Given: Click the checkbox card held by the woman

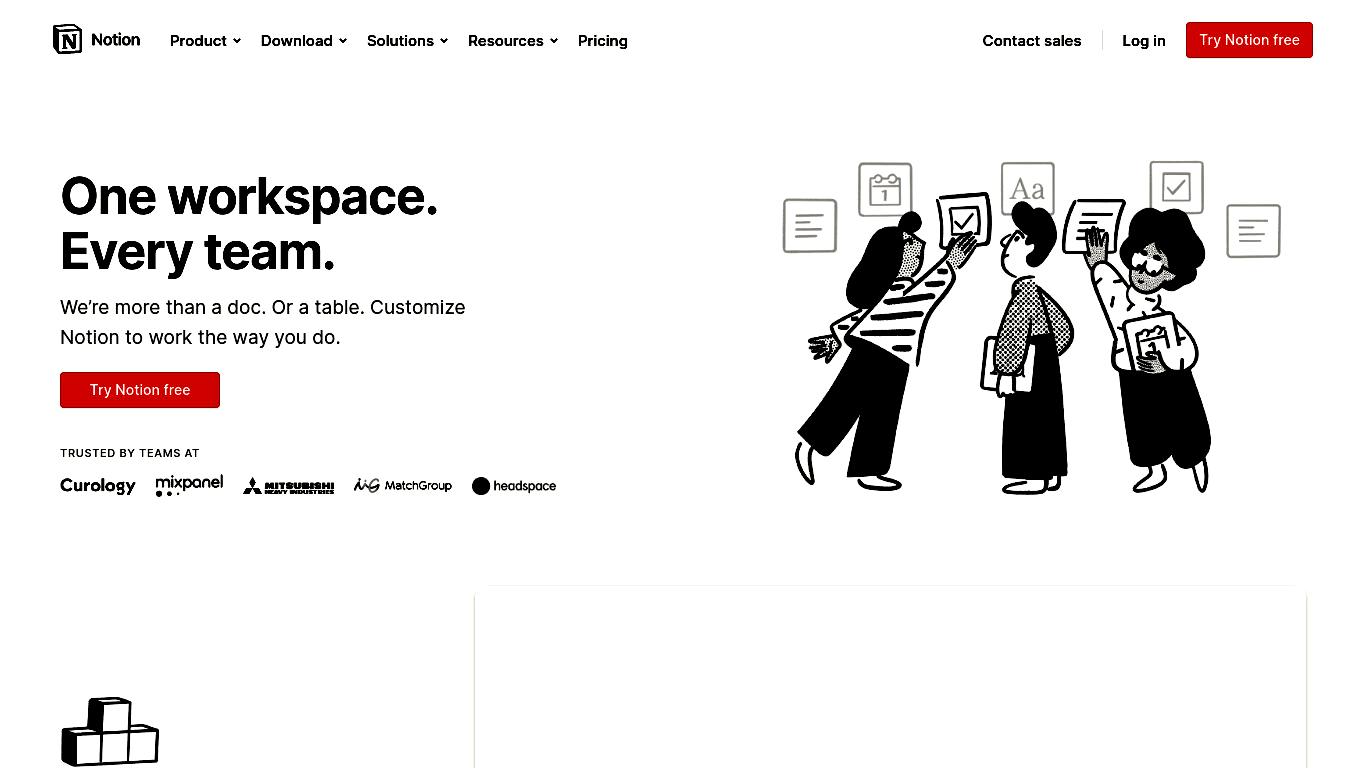Looking at the screenshot, I should [964, 220].
